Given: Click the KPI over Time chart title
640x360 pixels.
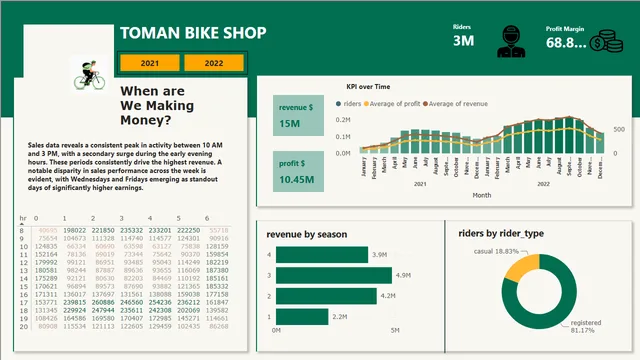Looking at the screenshot, I should [368, 87].
